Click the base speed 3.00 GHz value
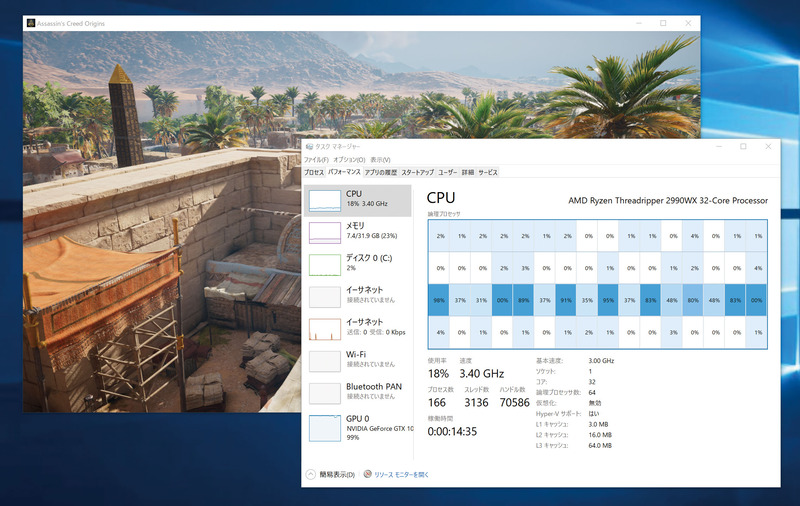800x506 pixels. click(601, 361)
